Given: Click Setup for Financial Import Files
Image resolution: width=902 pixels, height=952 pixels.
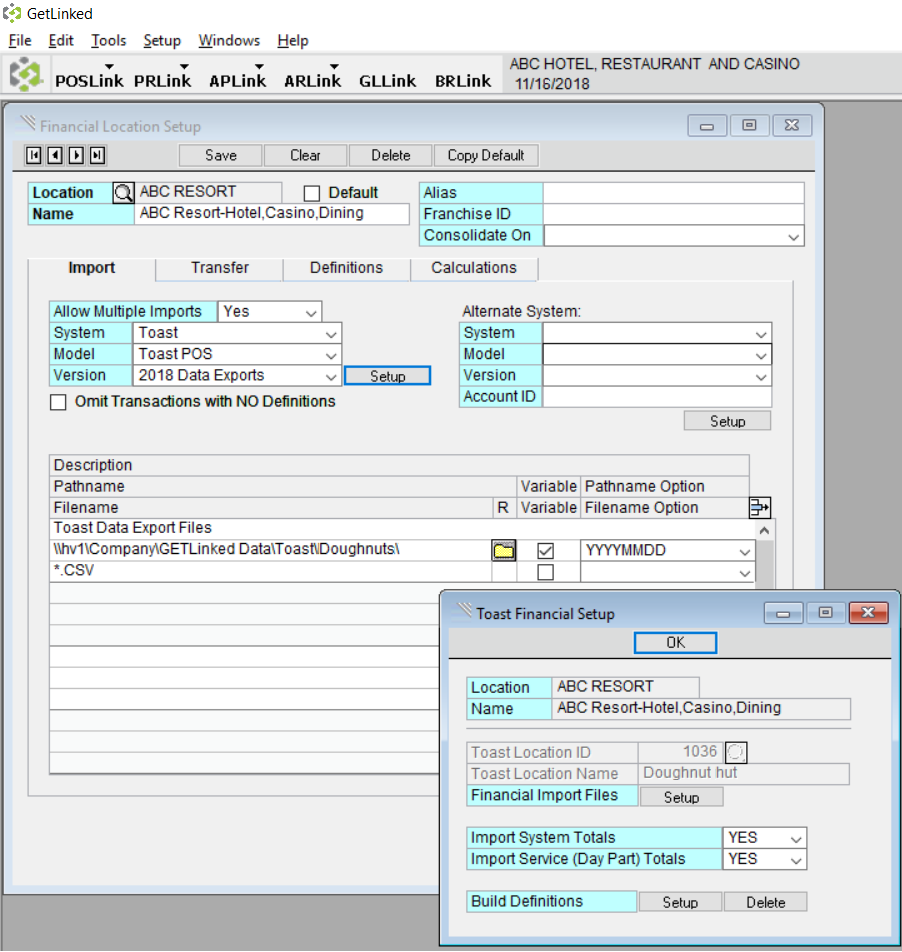Looking at the screenshot, I should [681, 797].
